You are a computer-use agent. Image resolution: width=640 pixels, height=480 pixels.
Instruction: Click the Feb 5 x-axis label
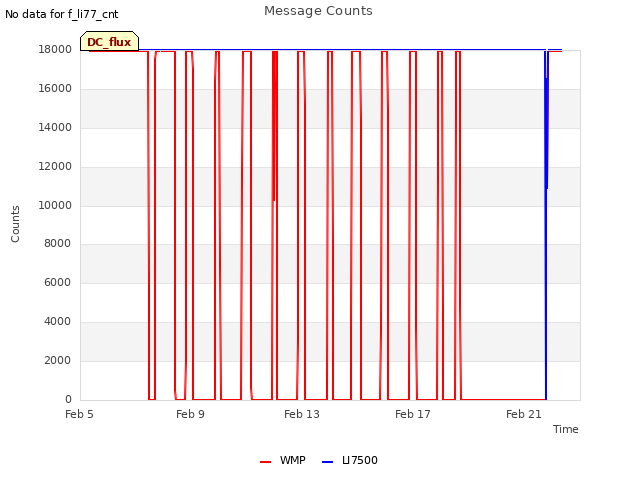pos(79,414)
